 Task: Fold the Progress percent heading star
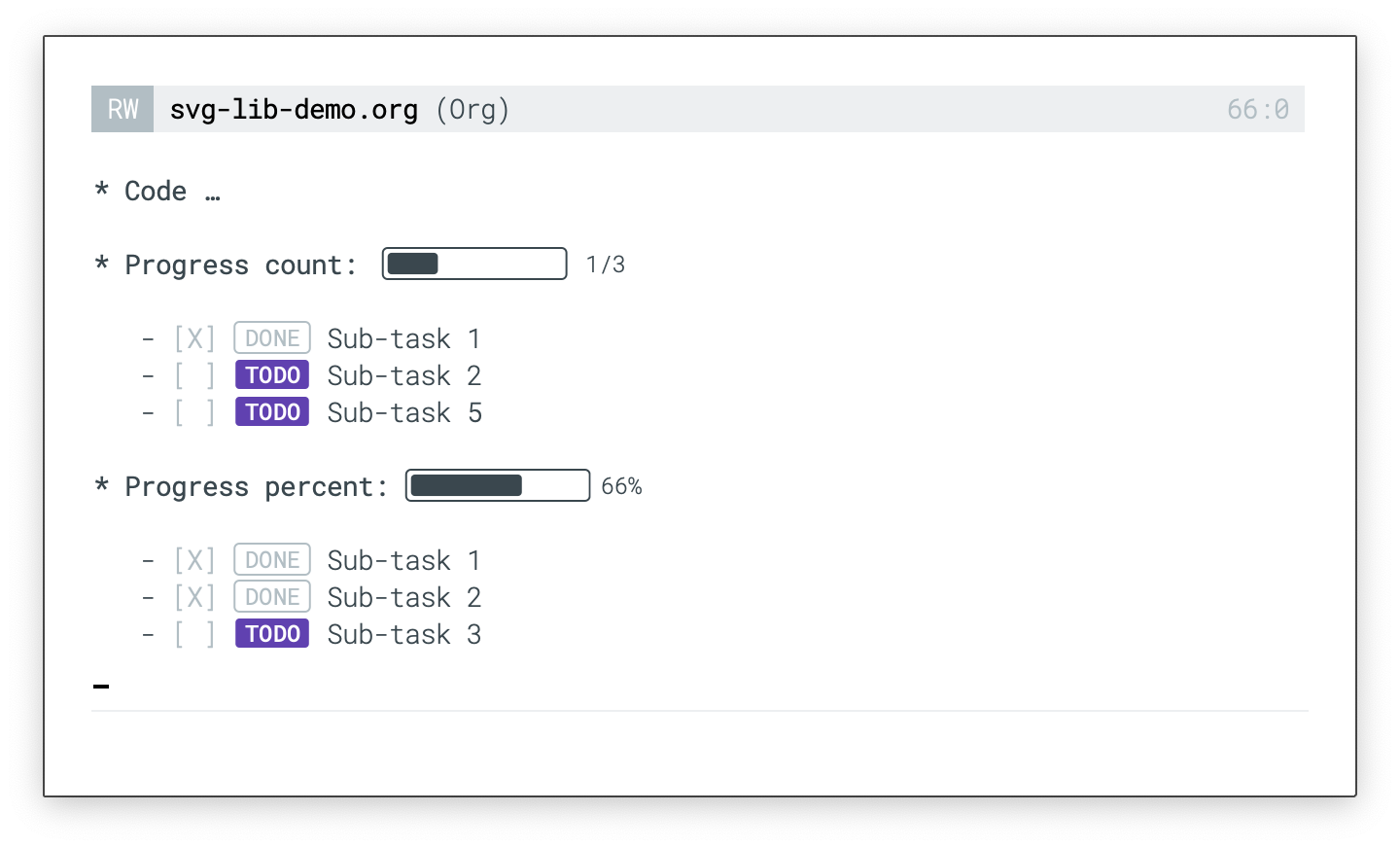(101, 486)
